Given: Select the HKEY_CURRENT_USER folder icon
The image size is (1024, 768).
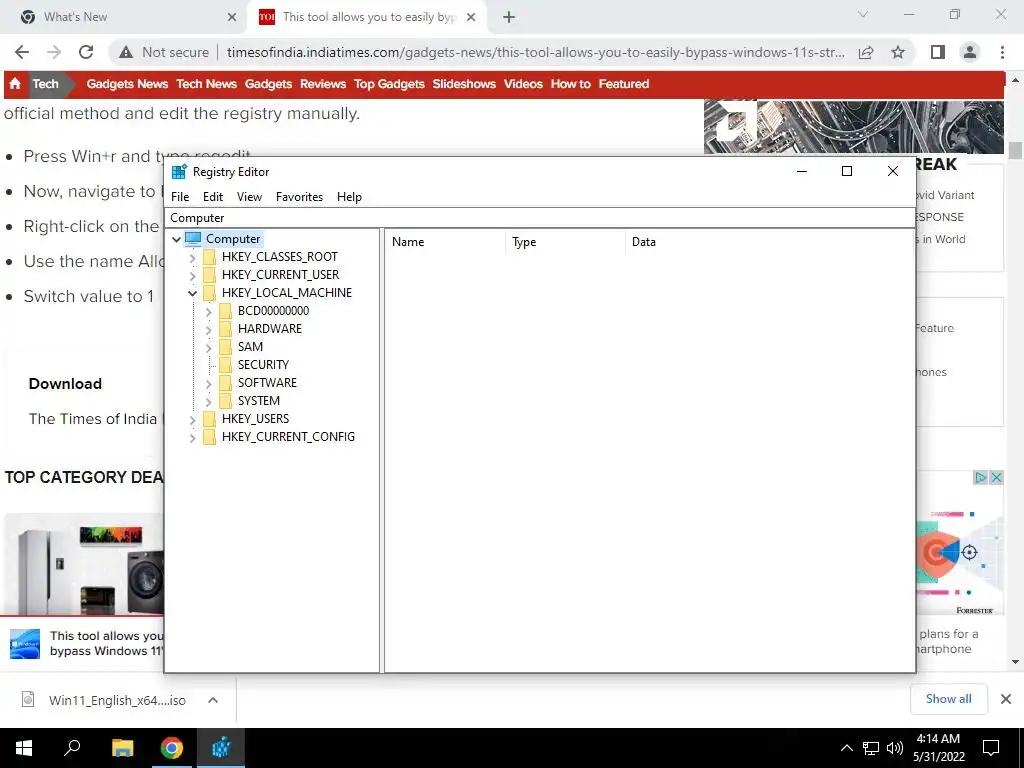Looking at the screenshot, I should pos(209,275).
